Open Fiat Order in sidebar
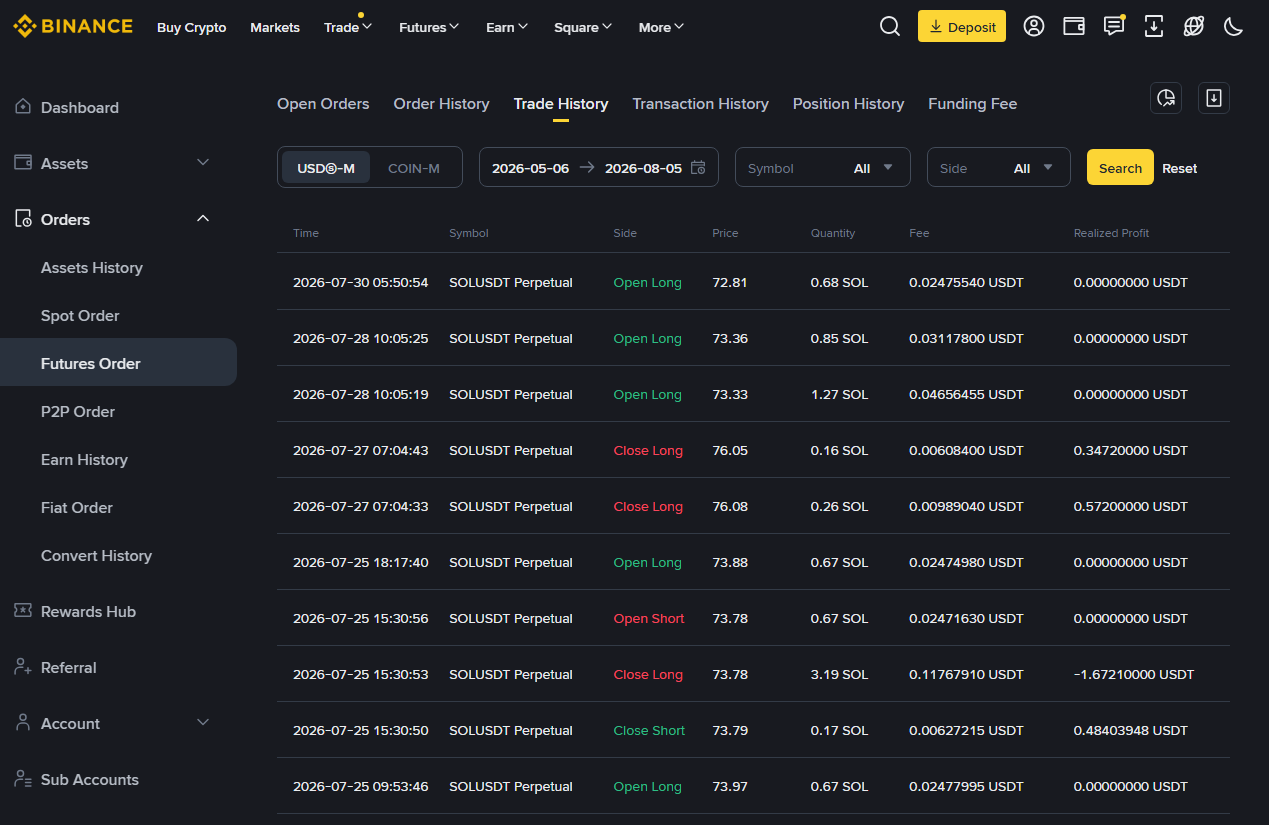 coord(77,507)
